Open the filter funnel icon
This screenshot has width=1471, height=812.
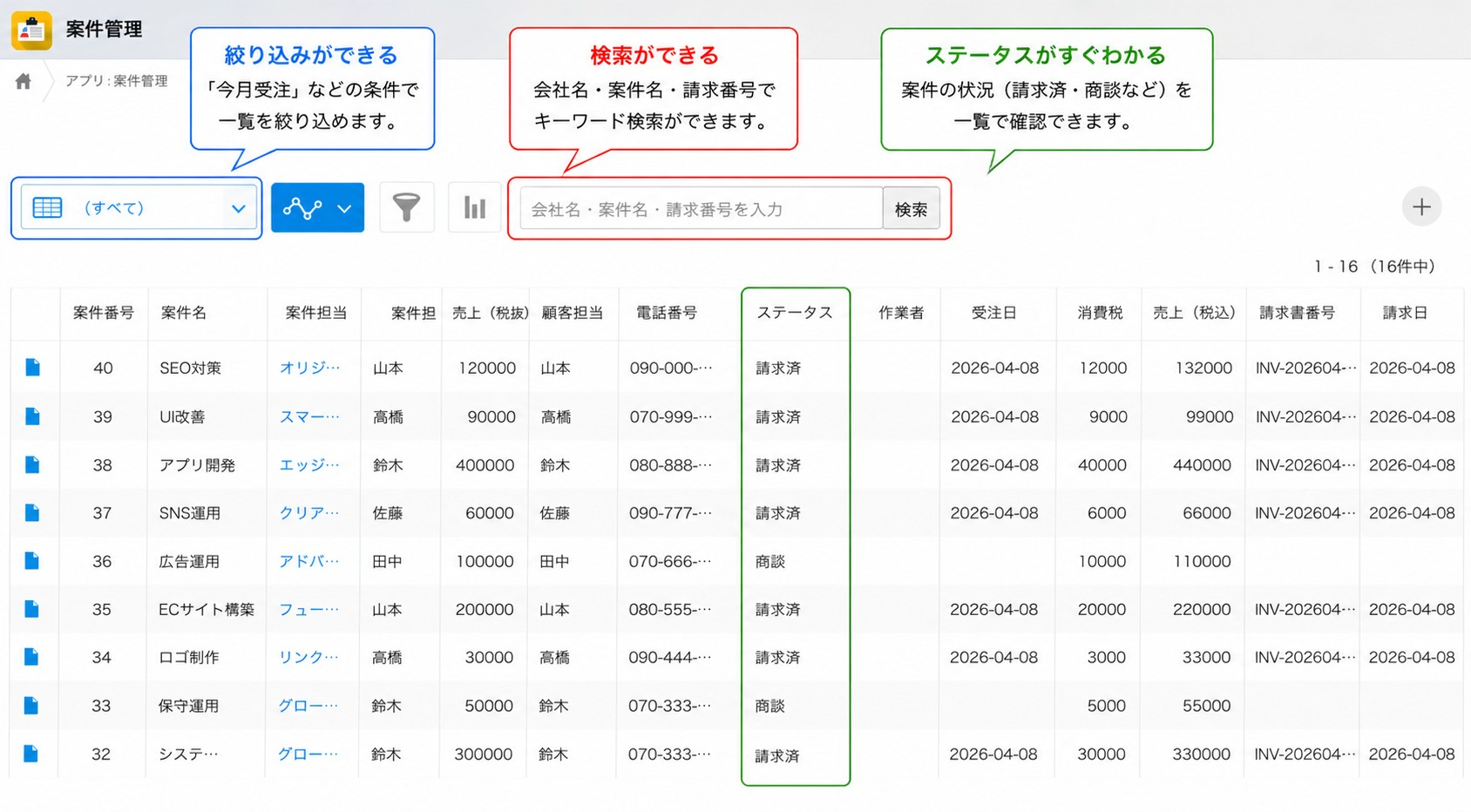tap(406, 207)
